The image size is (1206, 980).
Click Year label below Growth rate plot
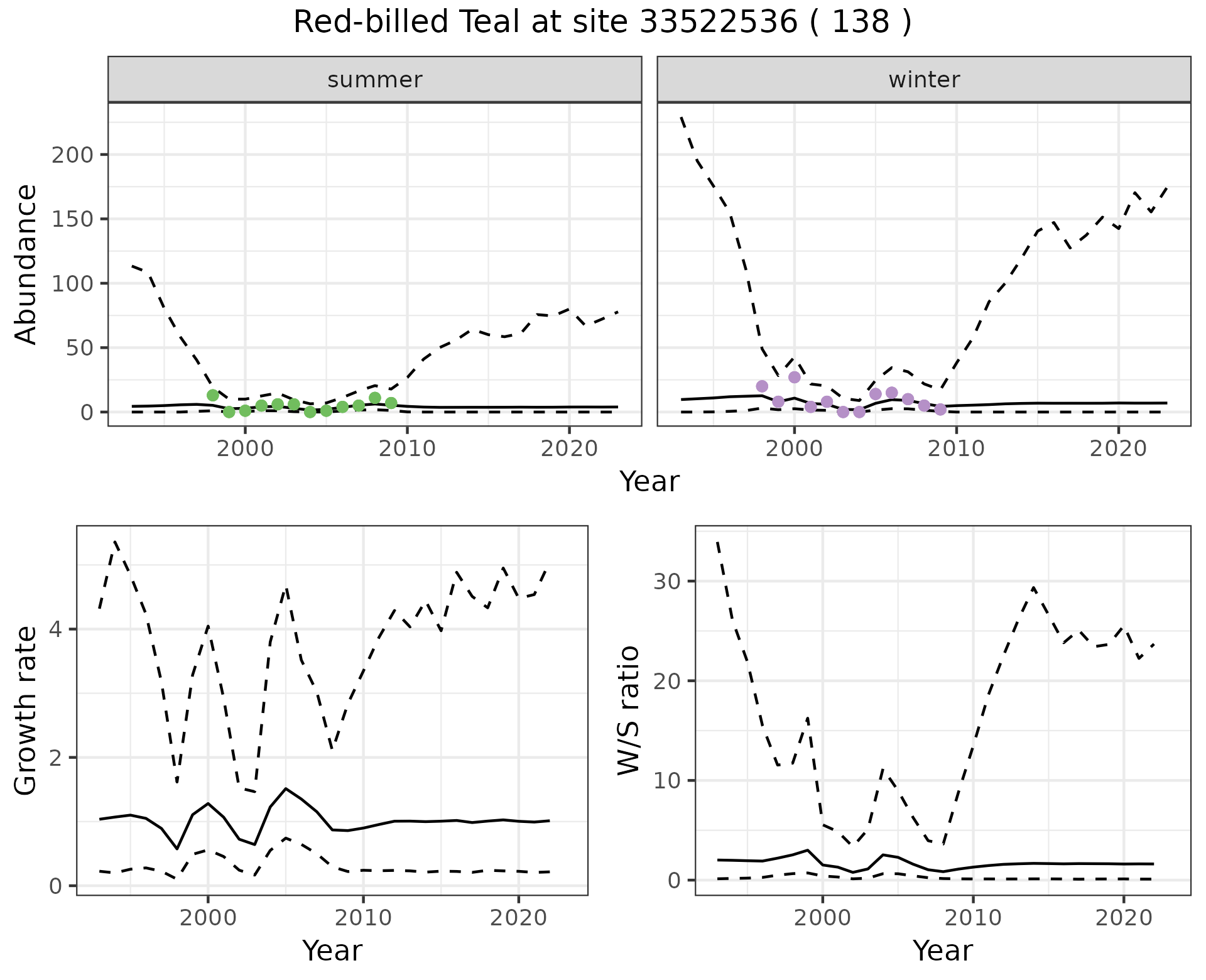[332, 950]
